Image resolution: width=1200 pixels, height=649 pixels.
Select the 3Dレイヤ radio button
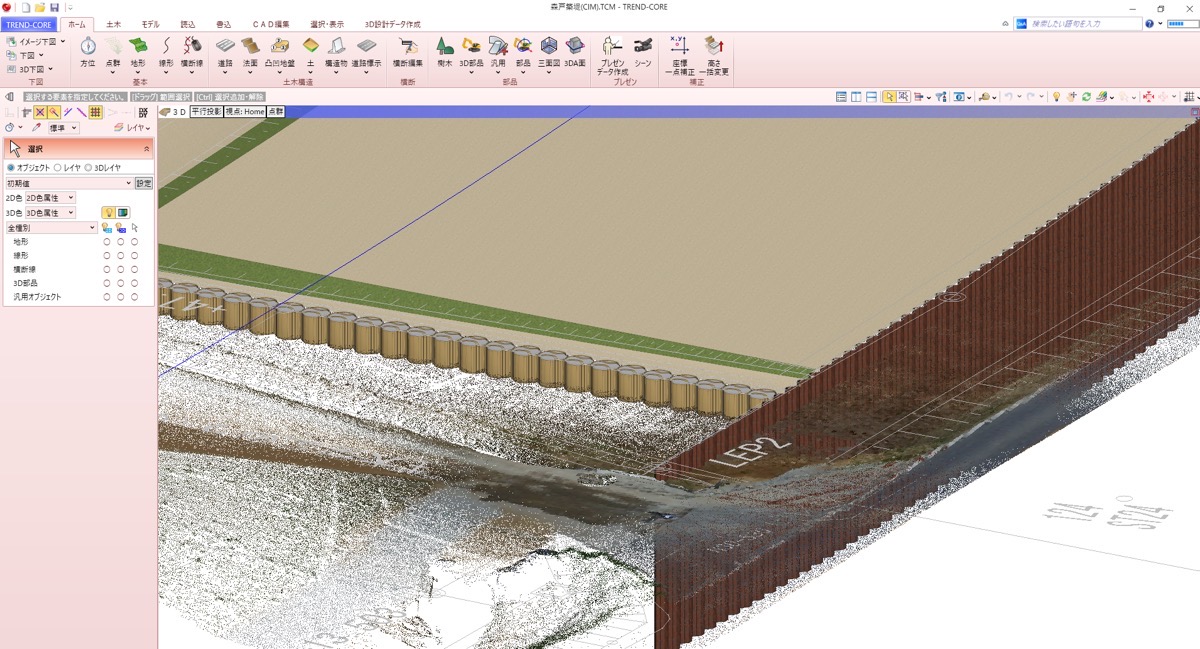pos(89,168)
